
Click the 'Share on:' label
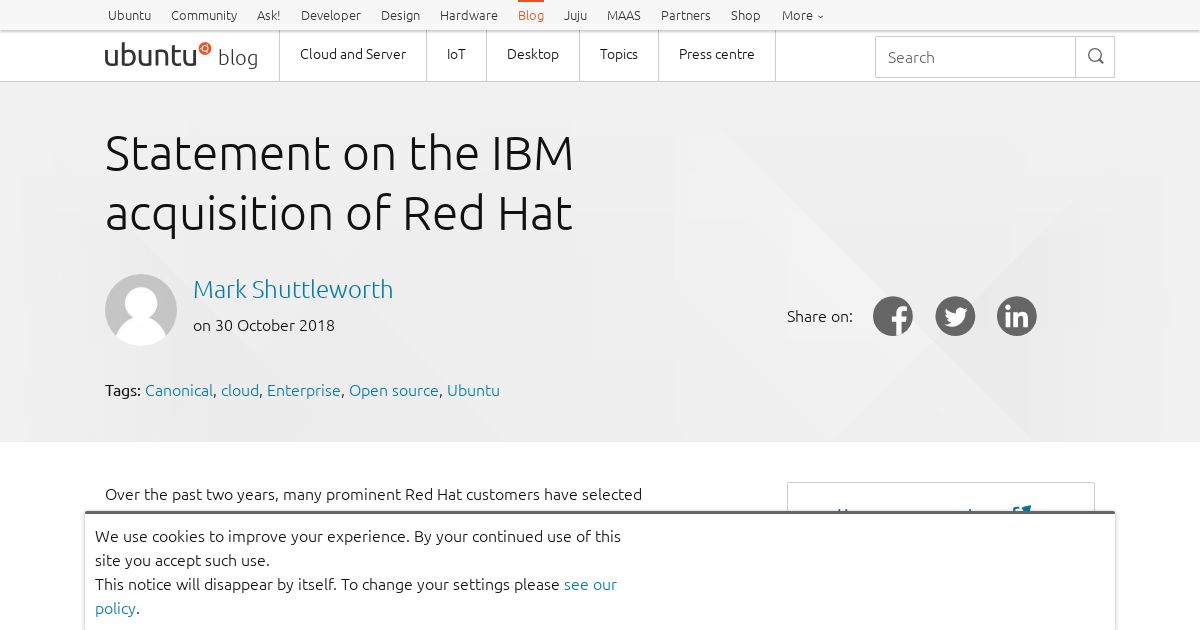[x=820, y=316]
